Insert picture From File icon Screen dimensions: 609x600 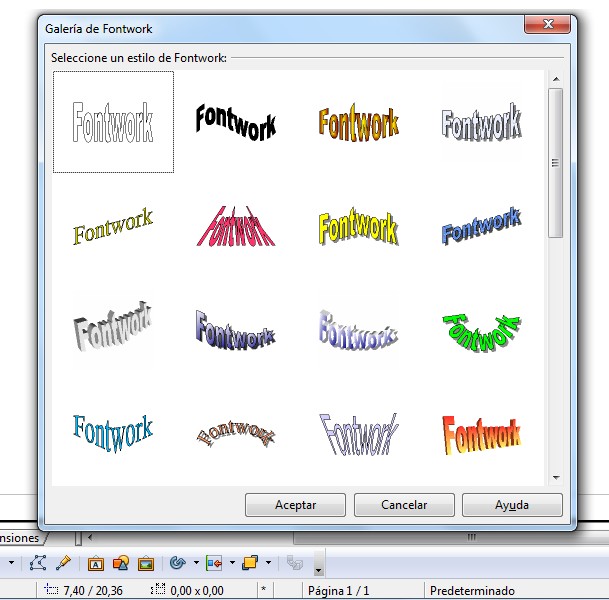pyautogui.click(x=146, y=563)
